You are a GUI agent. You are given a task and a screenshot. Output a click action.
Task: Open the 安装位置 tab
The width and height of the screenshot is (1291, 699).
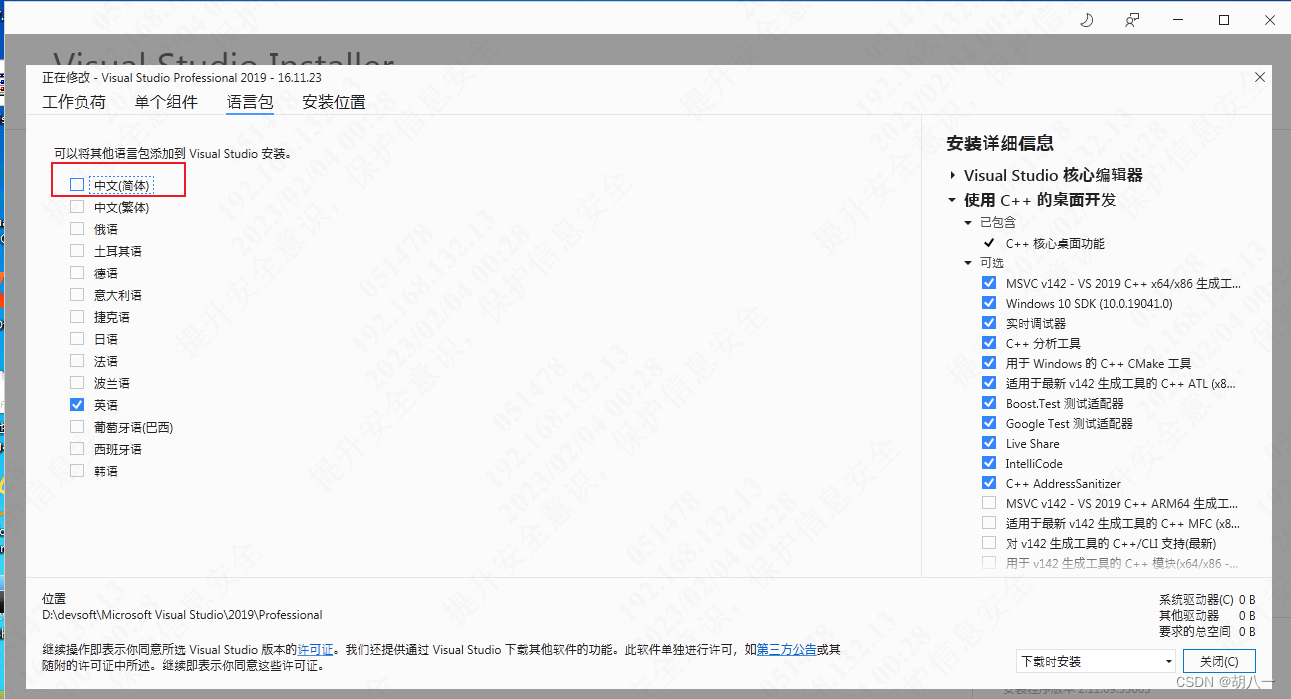tap(334, 102)
